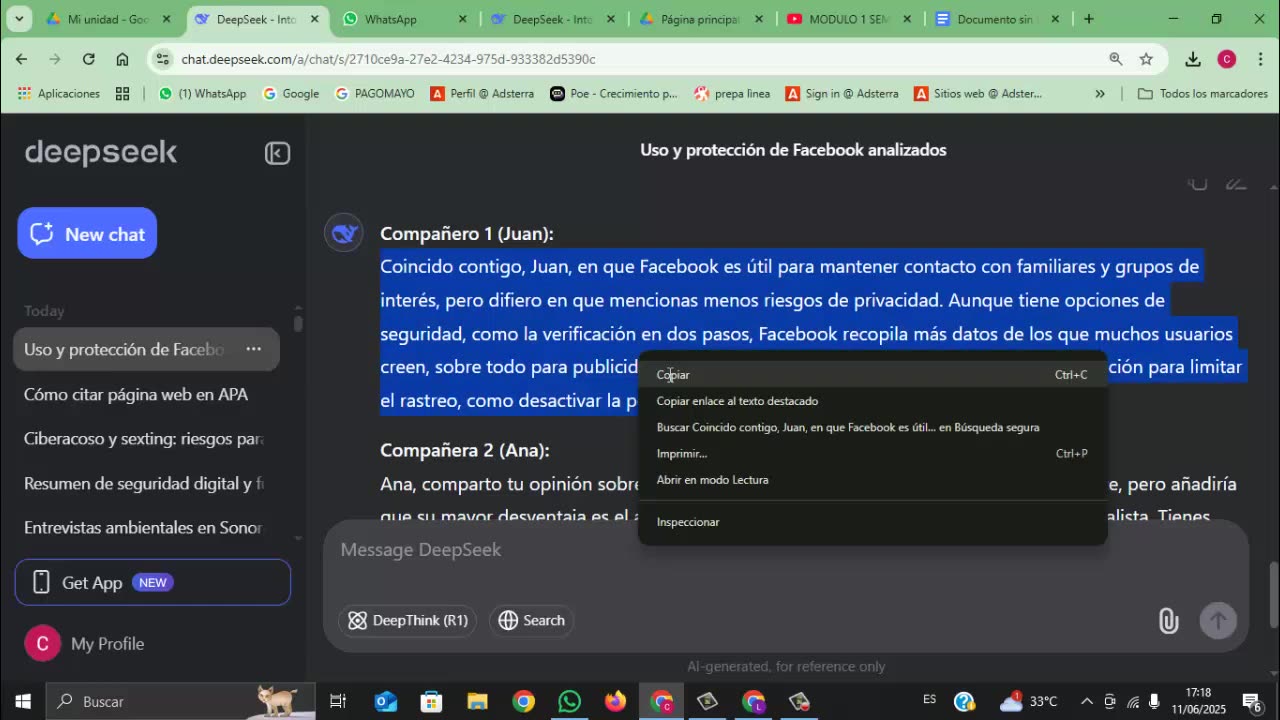The height and width of the screenshot is (720, 1280).
Task: Open WhatsApp from the taskbar
Action: point(569,701)
